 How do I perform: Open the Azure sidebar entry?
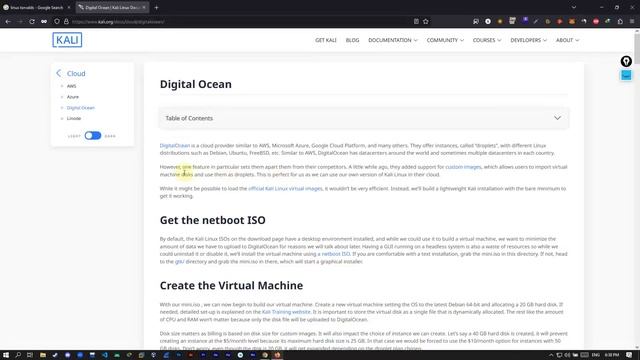(x=73, y=97)
